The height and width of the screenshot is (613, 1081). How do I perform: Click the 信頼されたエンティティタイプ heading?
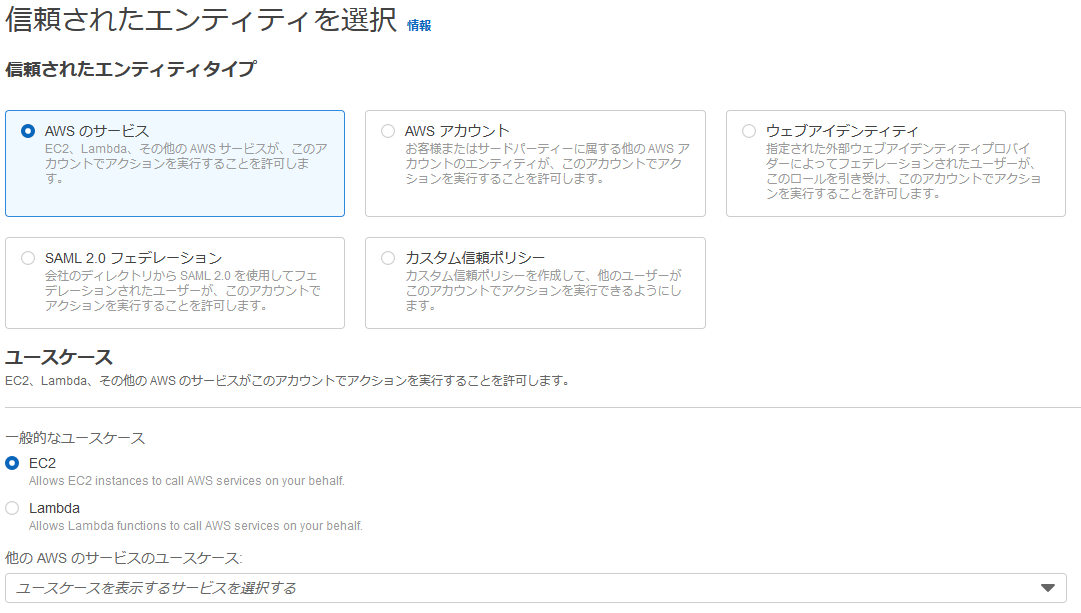131,69
